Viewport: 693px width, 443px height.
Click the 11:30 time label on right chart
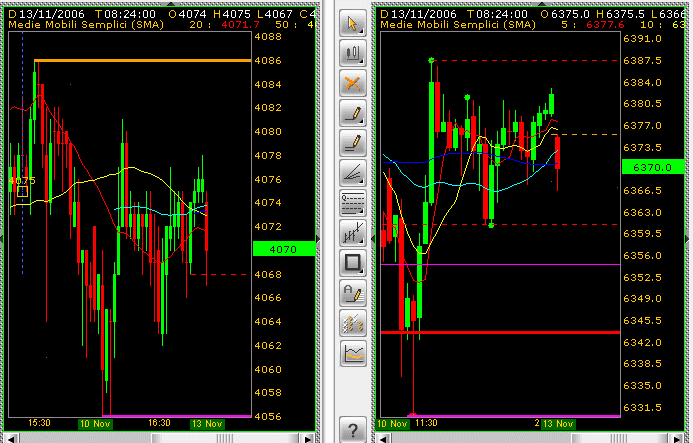(426, 423)
